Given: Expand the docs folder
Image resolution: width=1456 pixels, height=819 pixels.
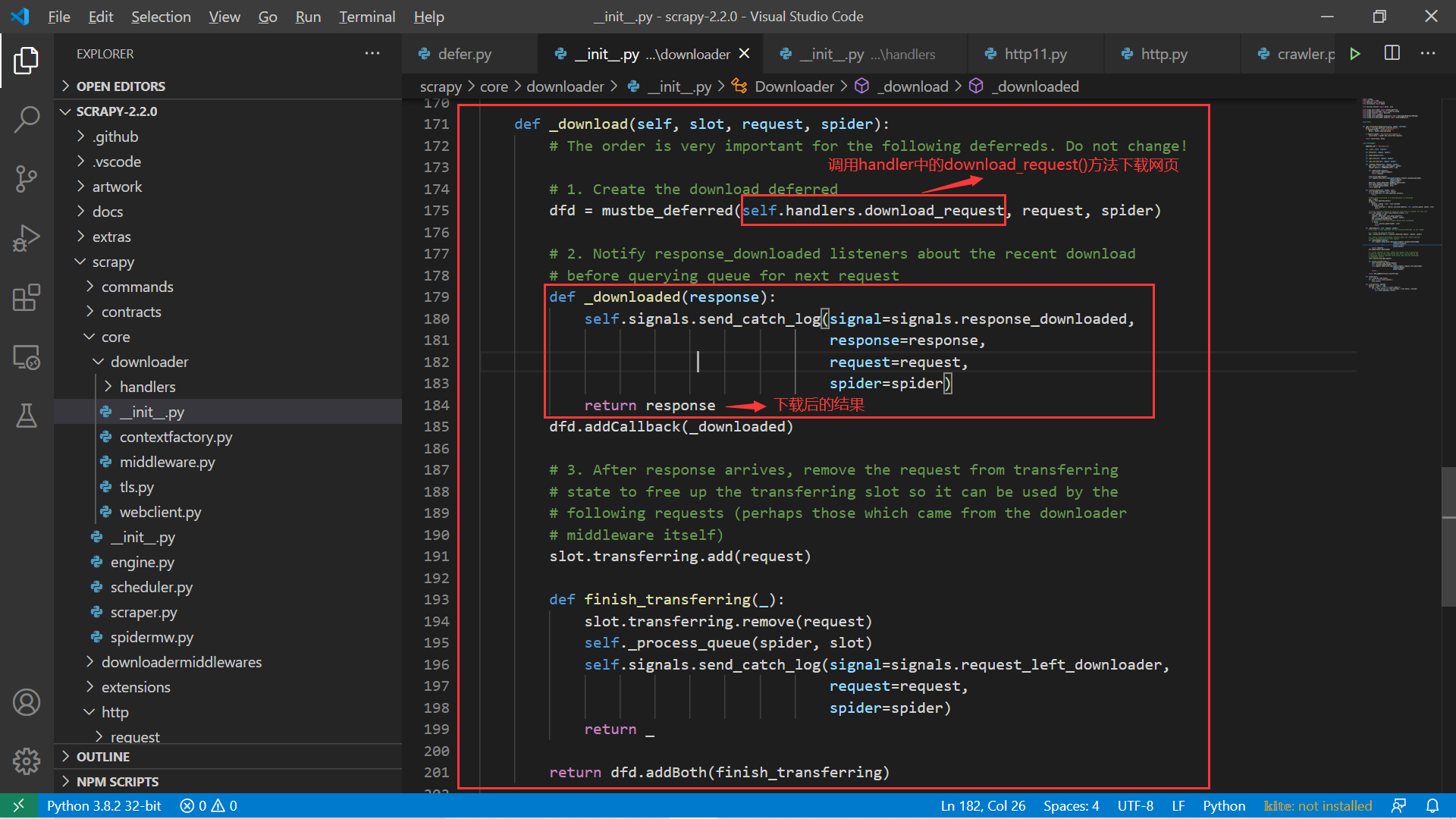Looking at the screenshot, I should click(x=227, y=212).
